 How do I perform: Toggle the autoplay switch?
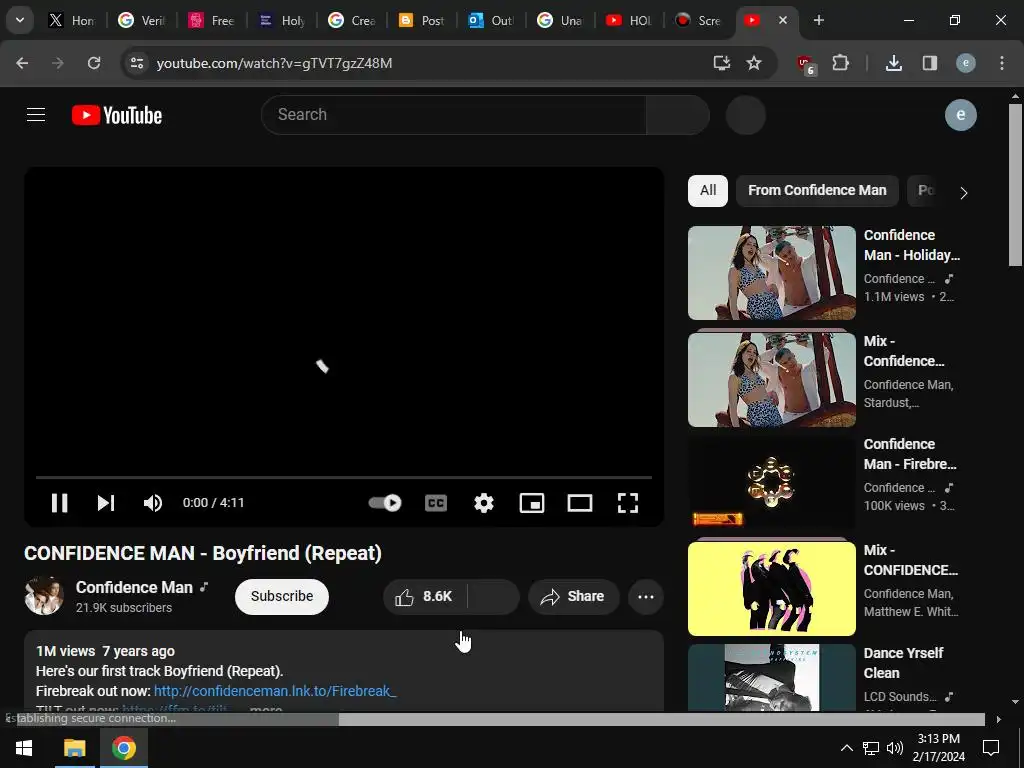(x=385, y=503)
